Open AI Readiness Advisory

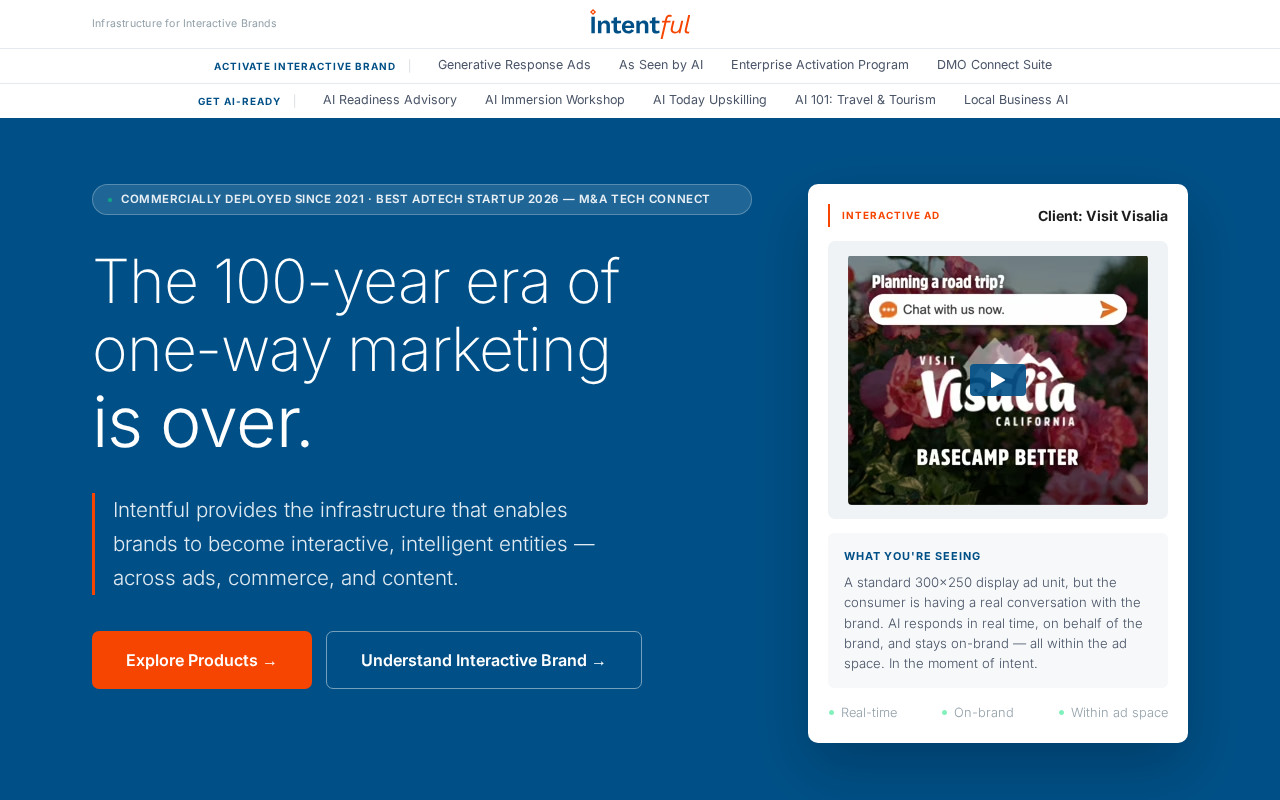point(390,100)
